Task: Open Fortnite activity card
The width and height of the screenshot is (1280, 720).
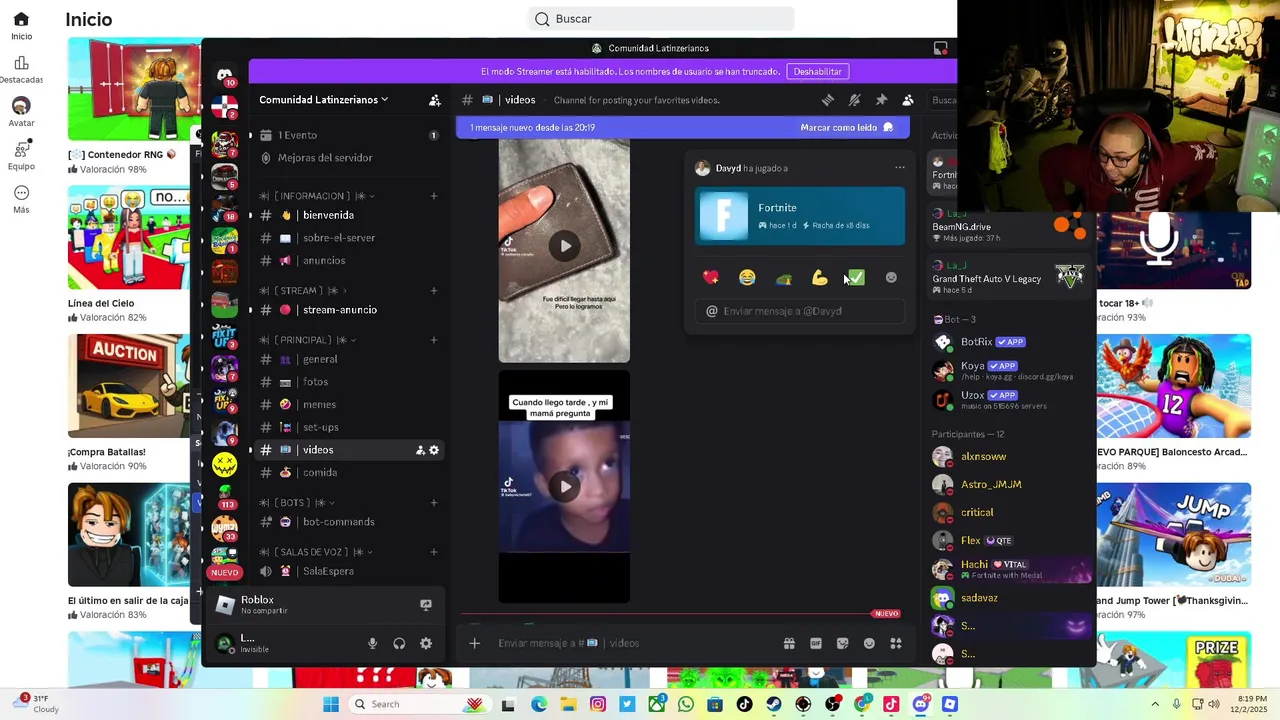Action: 800,216
